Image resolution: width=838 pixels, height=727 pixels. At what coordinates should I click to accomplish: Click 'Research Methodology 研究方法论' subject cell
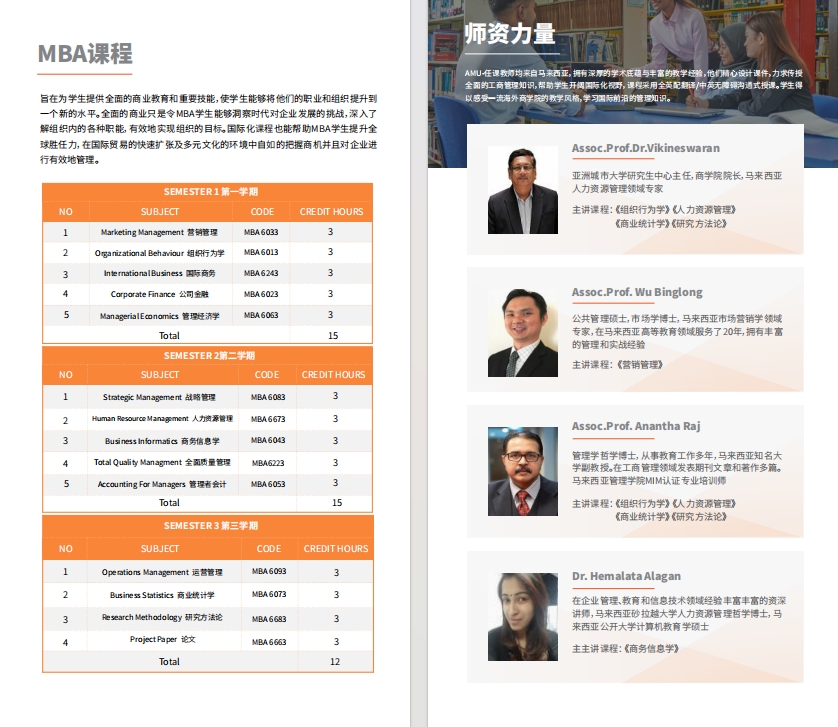coord(162,617)
